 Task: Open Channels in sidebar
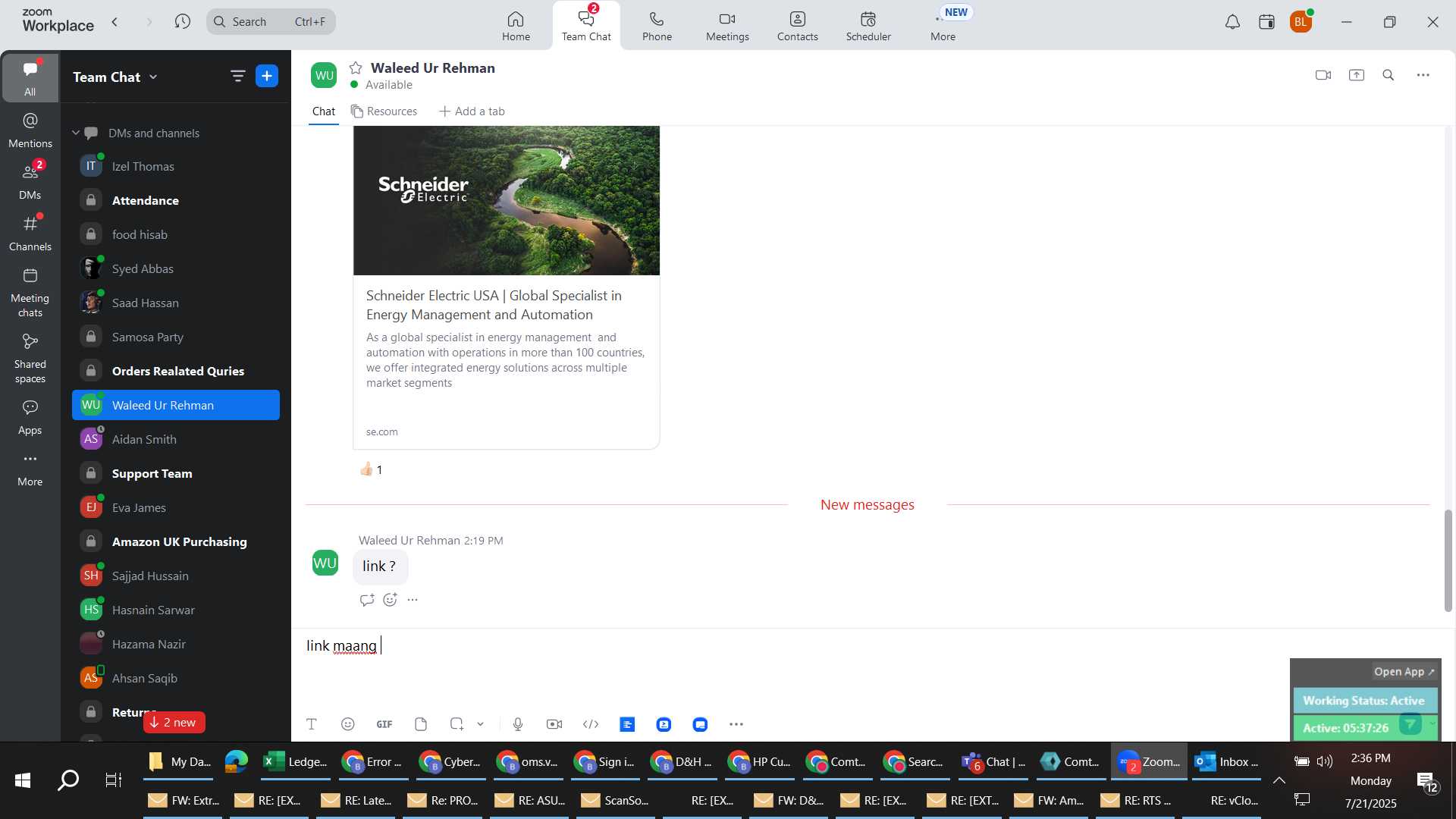point(30,233)
